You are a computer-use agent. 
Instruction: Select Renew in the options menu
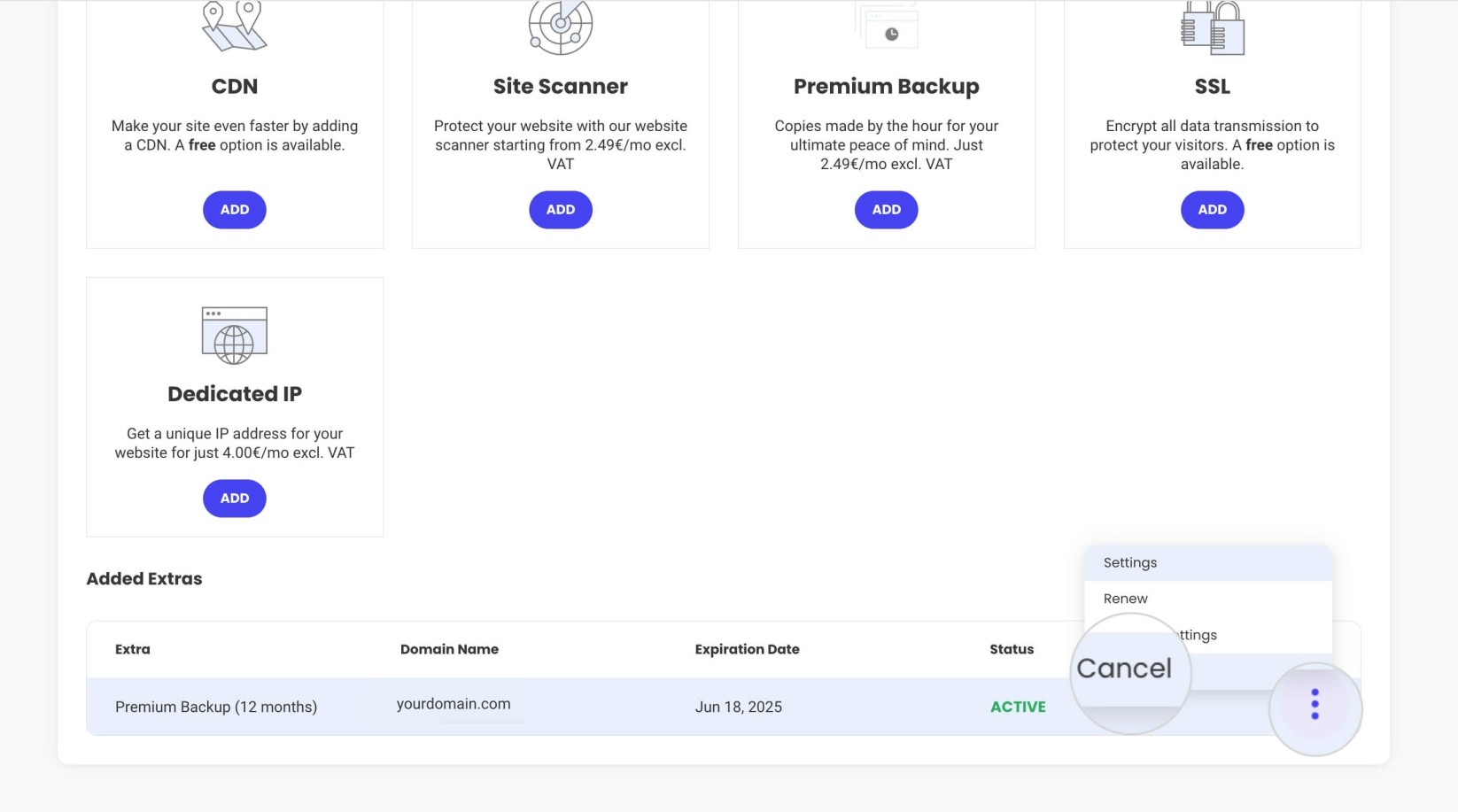tap(1125, 599)
